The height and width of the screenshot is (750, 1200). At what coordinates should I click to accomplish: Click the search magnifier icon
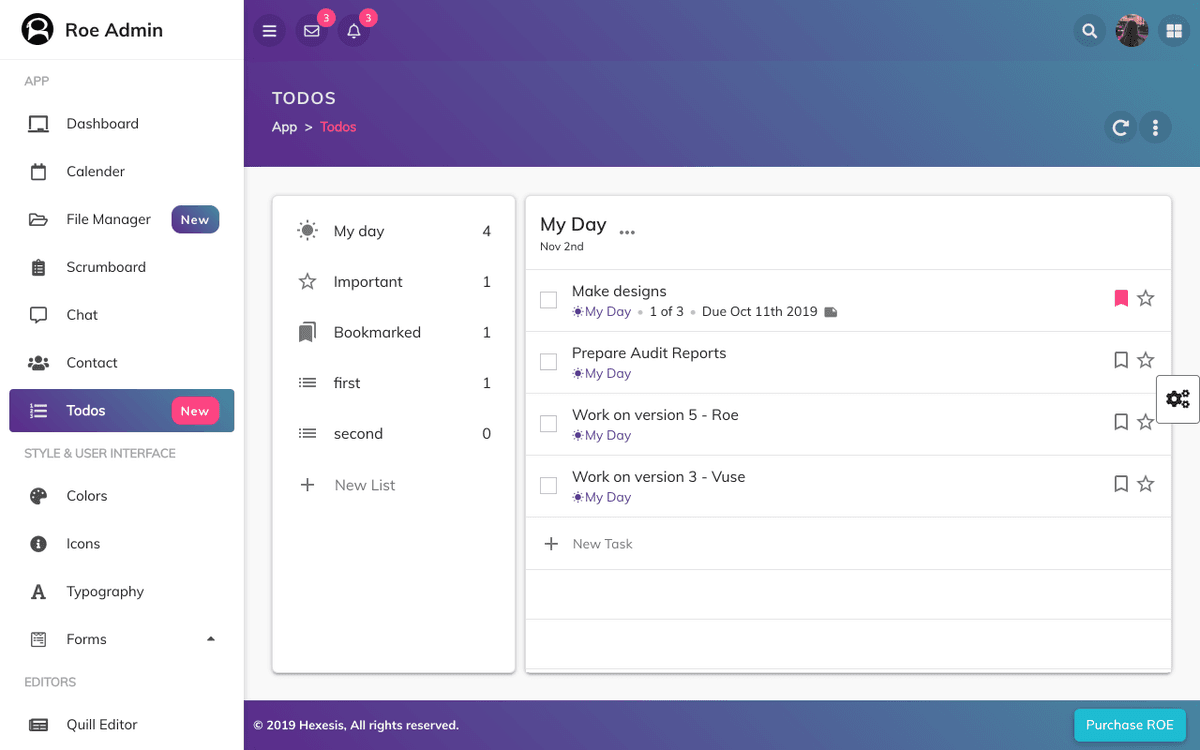tap(1089, 31)
